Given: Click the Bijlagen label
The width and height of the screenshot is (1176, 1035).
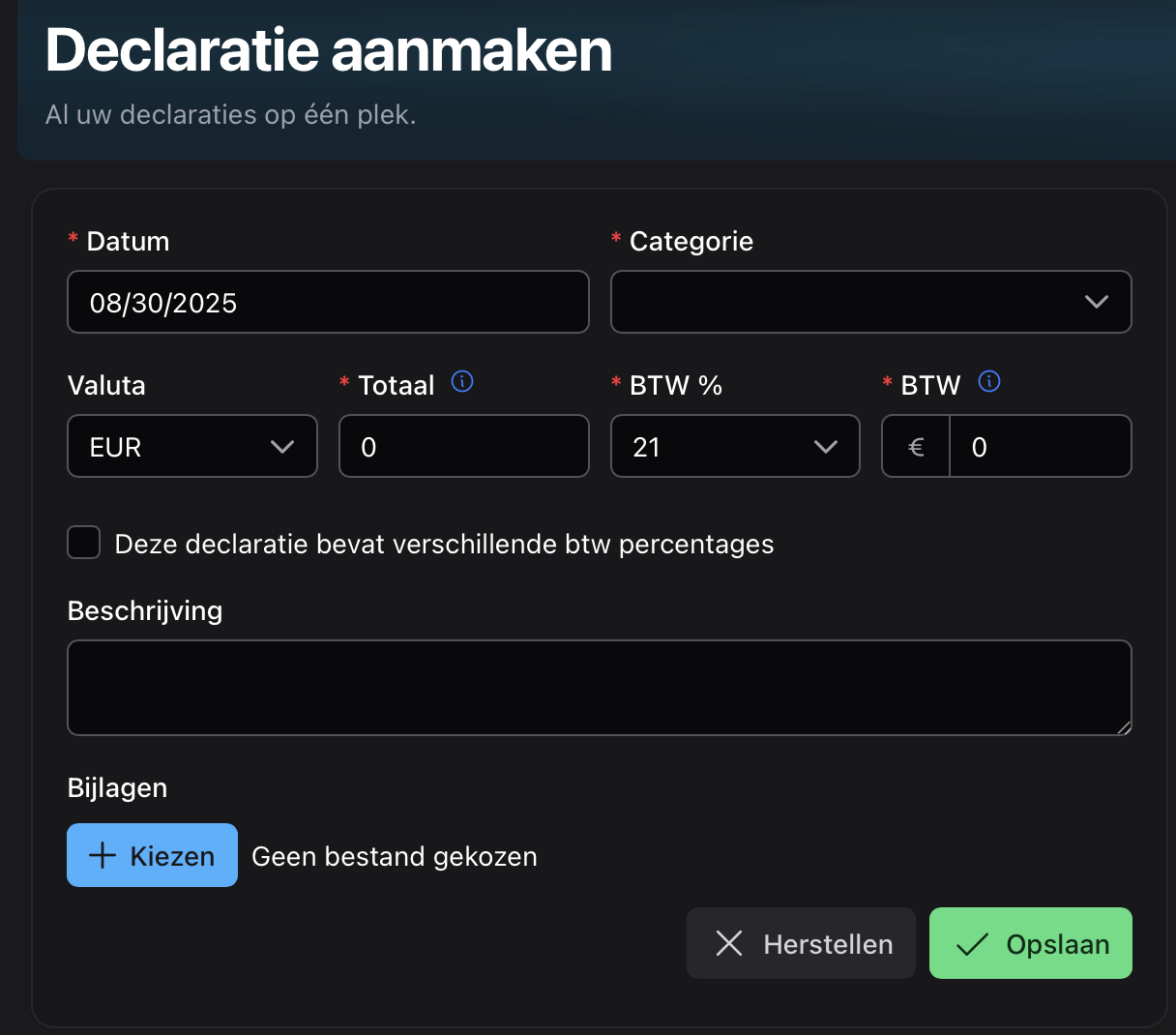Looking at the screenshot, I should [117, 787].
